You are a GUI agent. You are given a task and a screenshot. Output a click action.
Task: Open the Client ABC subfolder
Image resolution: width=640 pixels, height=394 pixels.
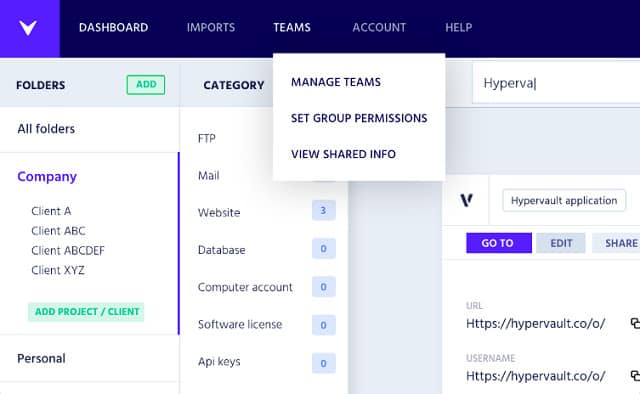click(x=58, y=231)
